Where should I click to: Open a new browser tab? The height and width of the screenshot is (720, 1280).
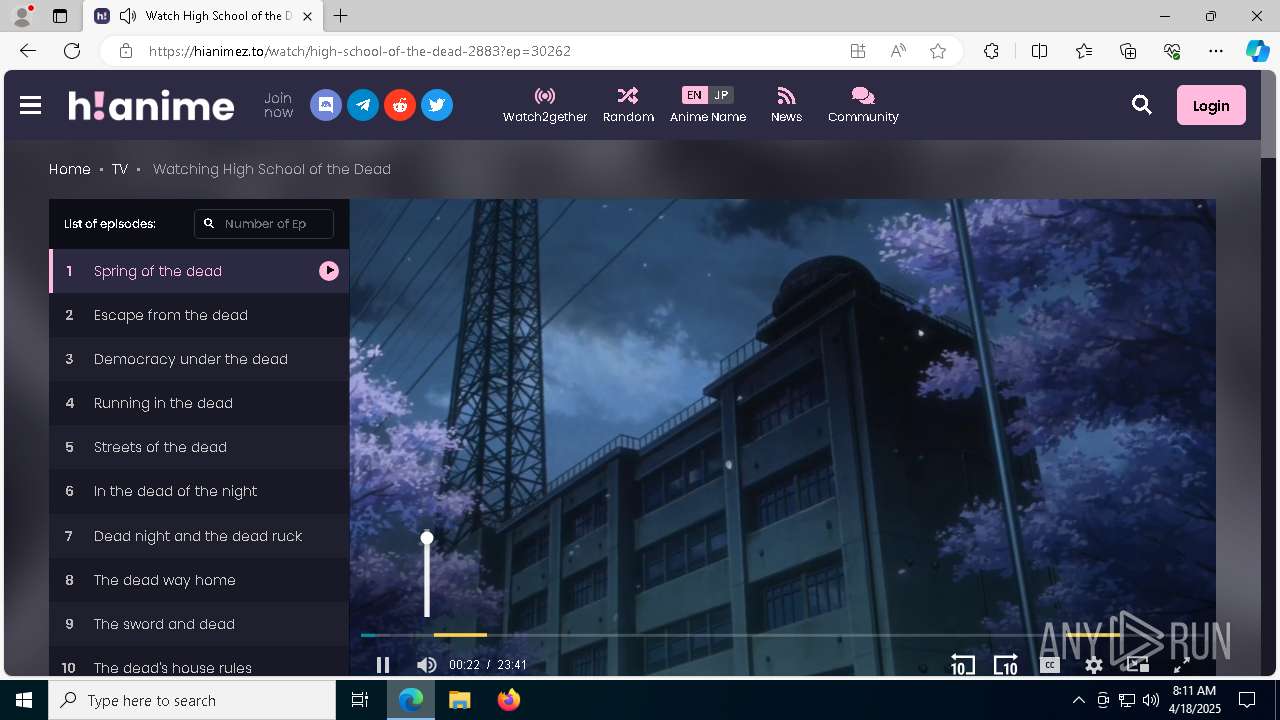[x=341, y=16]
